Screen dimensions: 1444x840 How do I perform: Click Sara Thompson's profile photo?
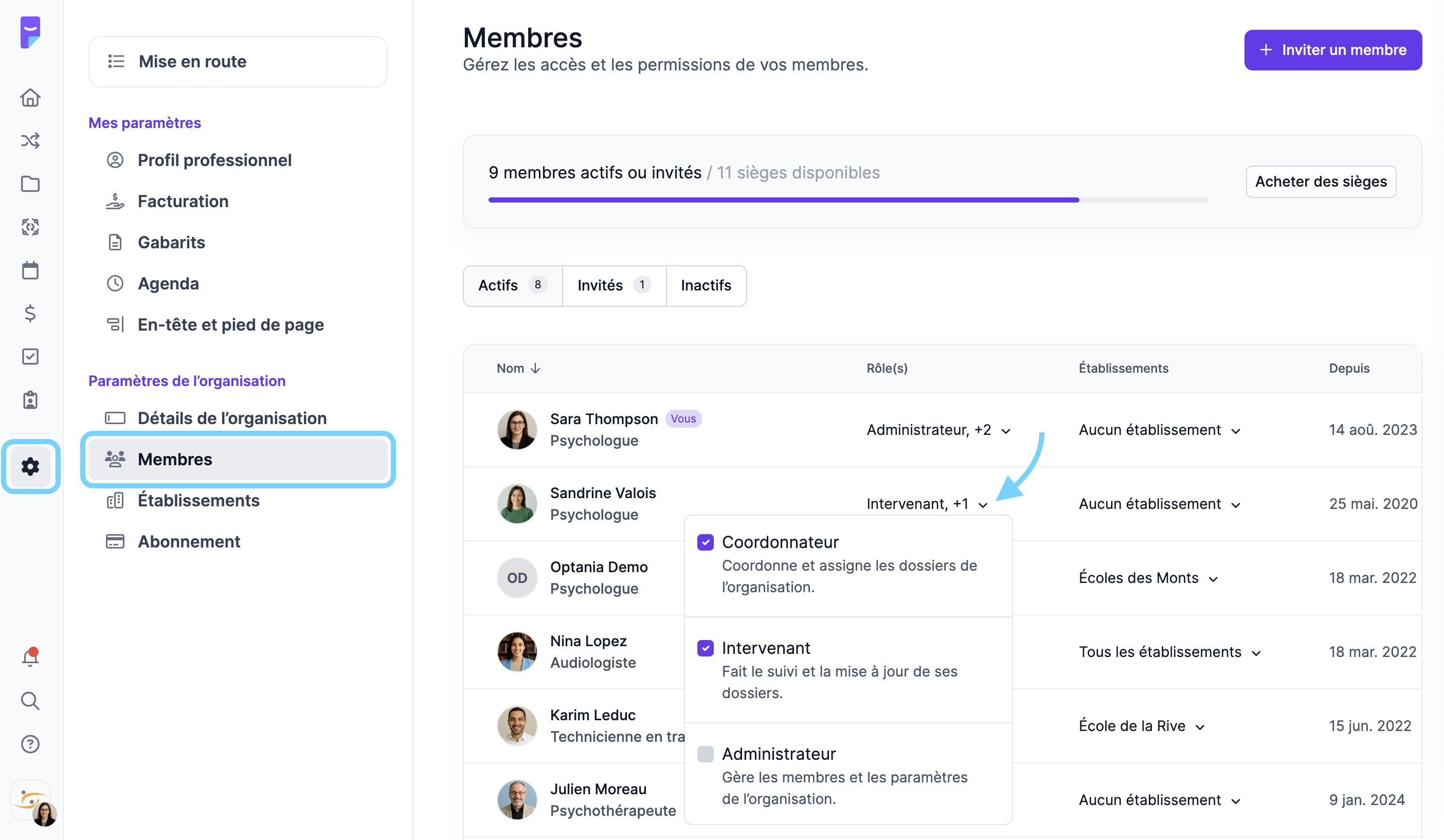517,429
